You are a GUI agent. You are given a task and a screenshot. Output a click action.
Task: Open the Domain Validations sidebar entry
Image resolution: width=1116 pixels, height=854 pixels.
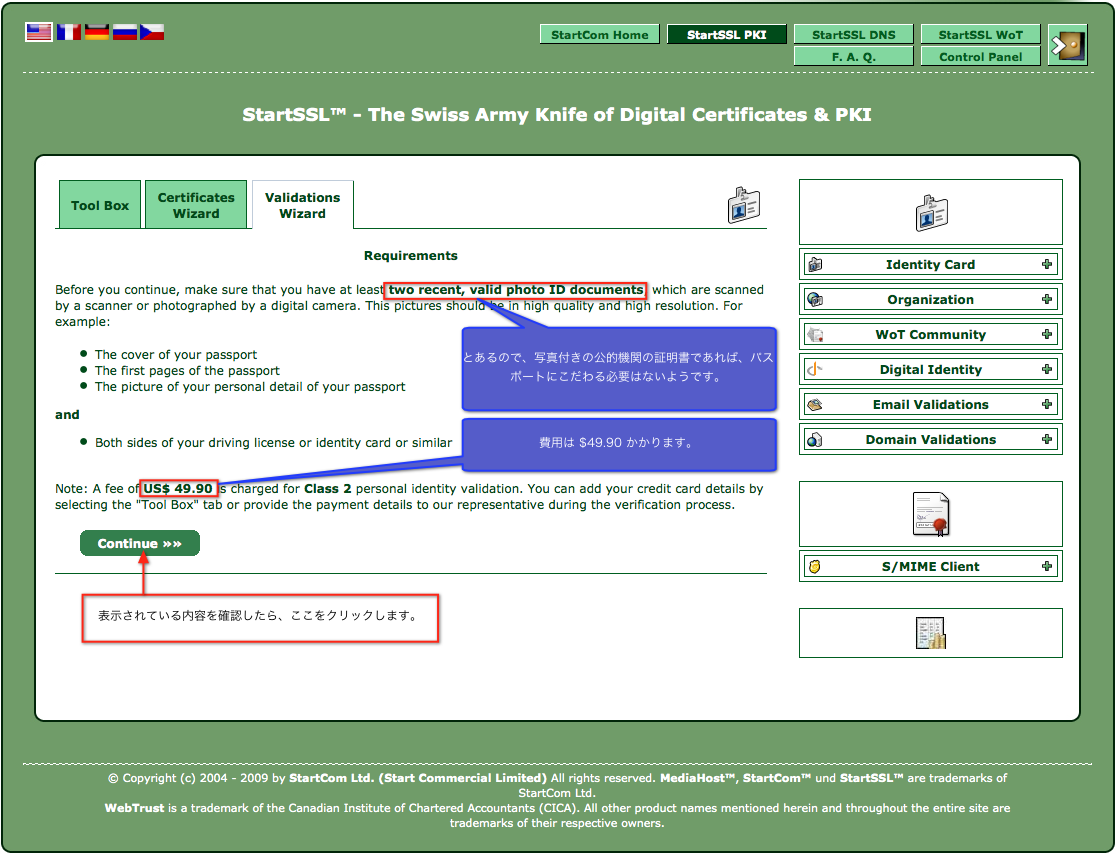click(x=931, y=440)
